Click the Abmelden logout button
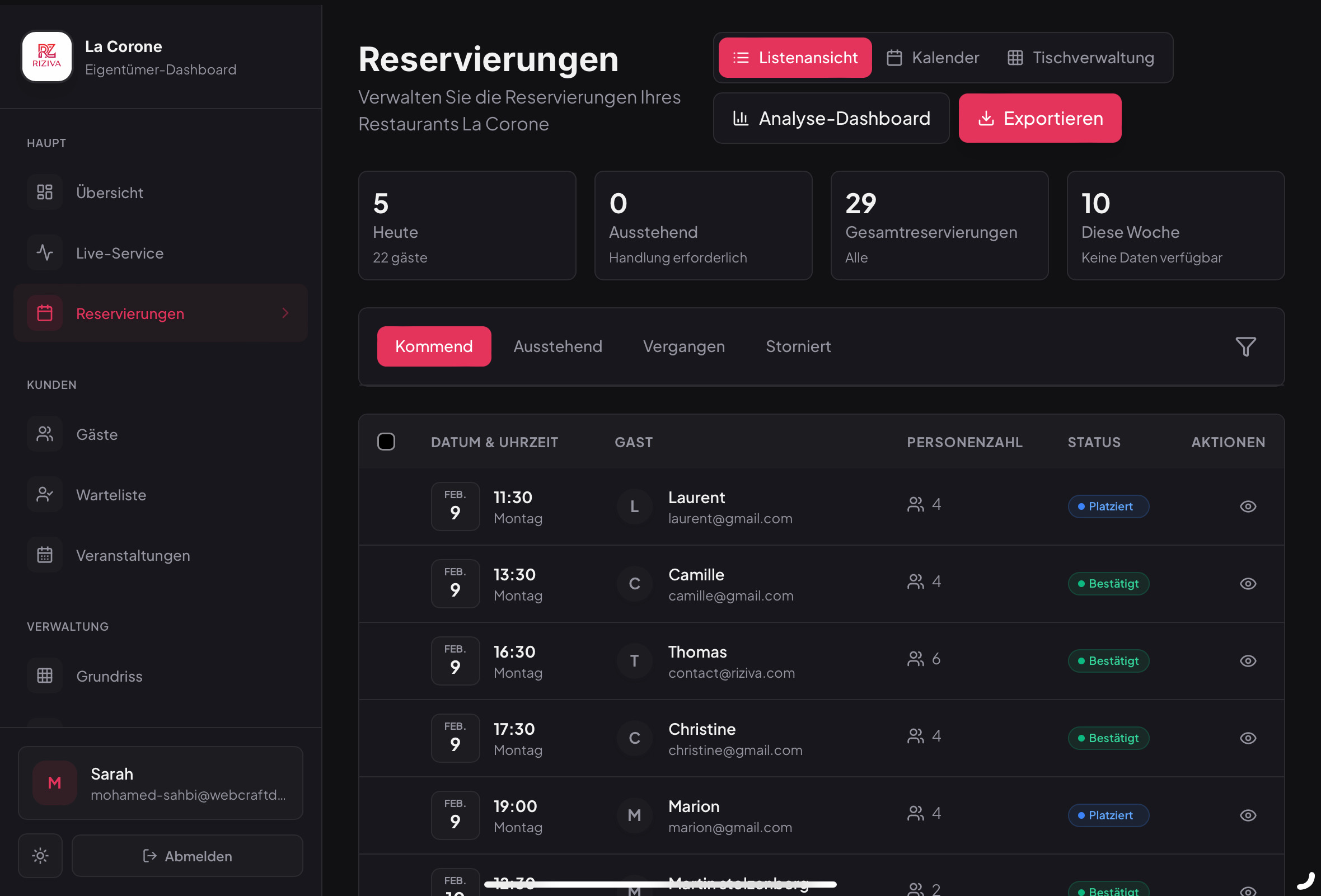Screen dimensions: 1321x896 tap(187, 856)
